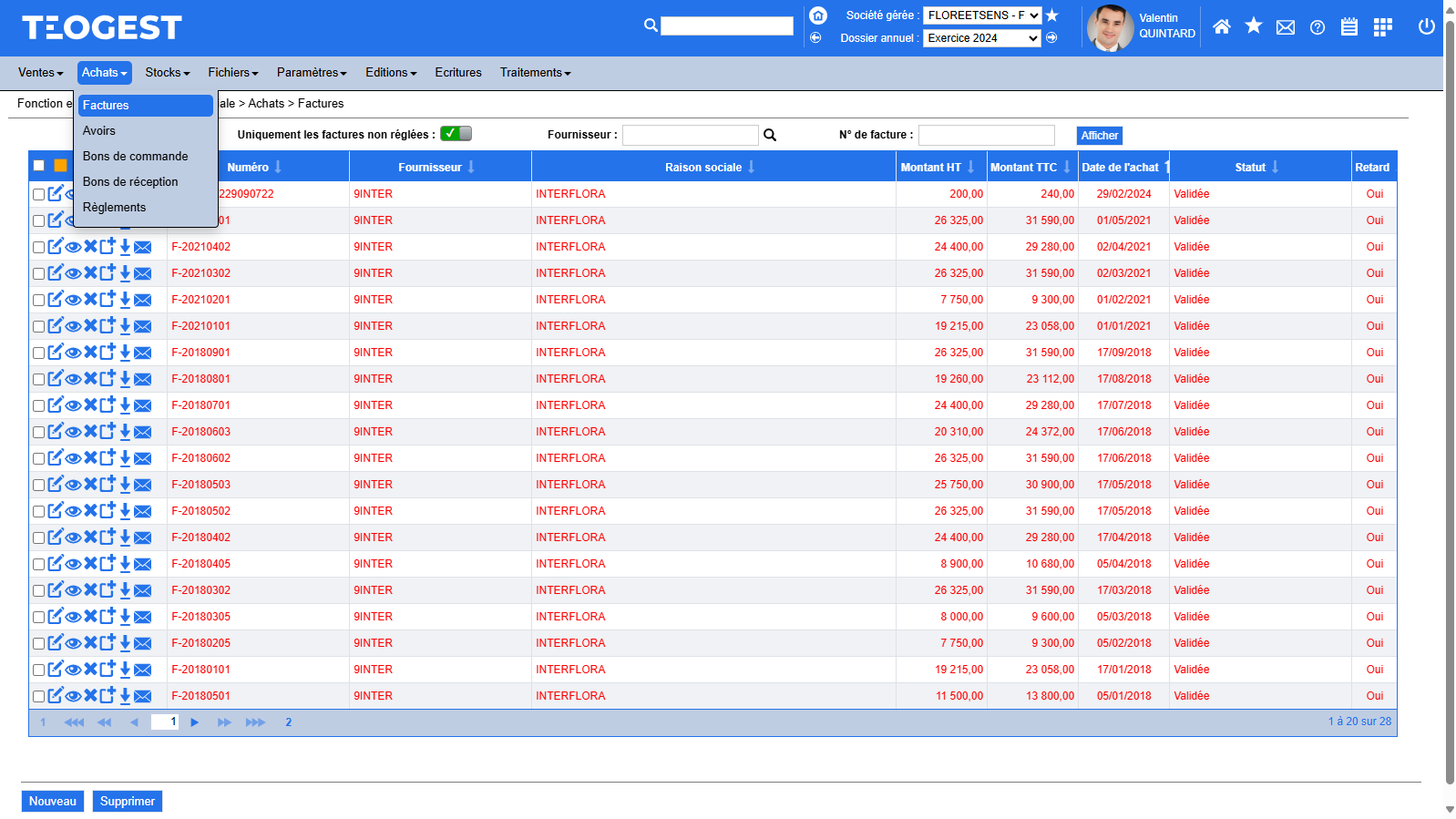The height and width of the screenshot is (819, 1456).
Task: View invoice F-20180801 with eye icon
Action: (73, 379)
